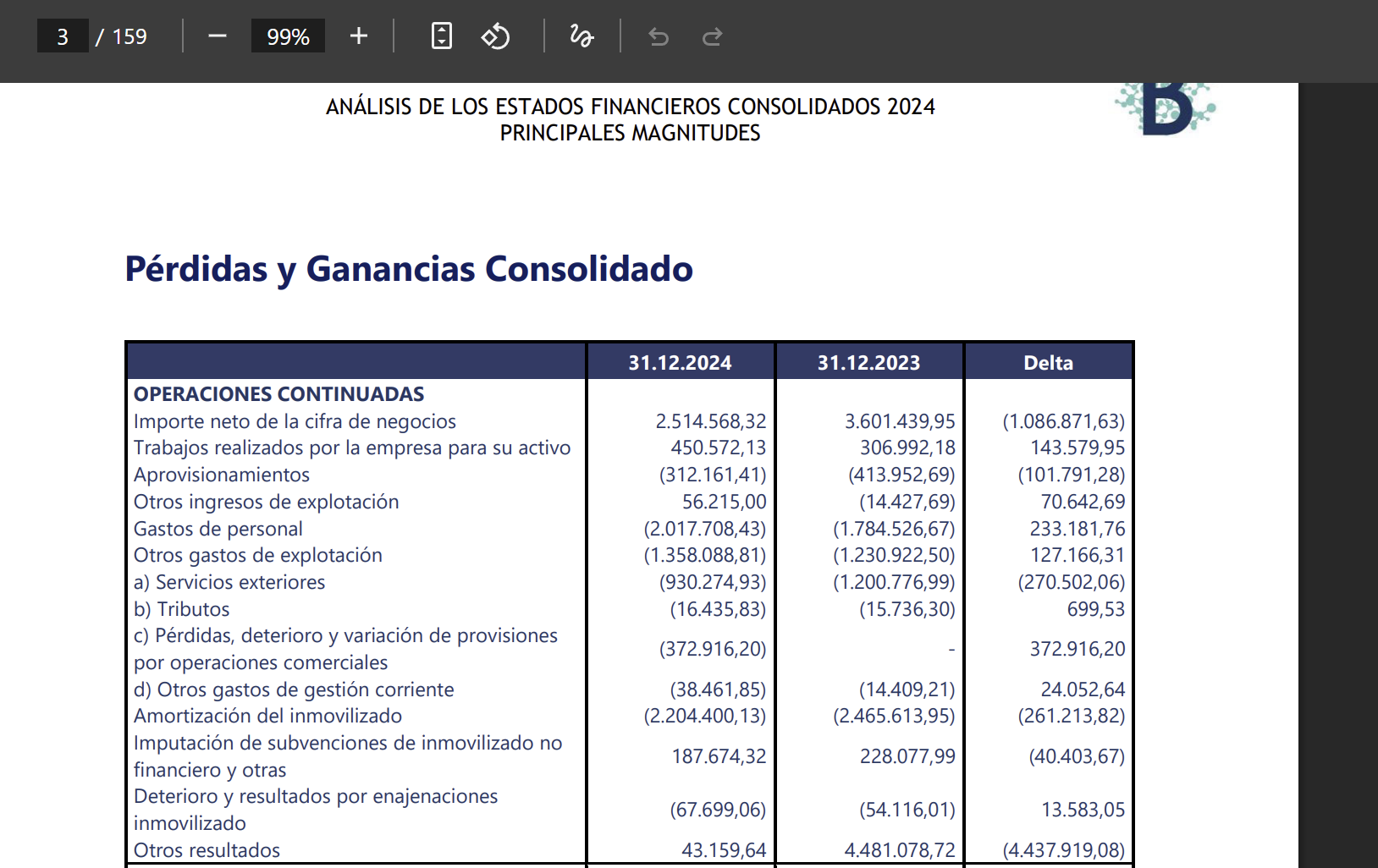Select the 'Otros resultados' label
This screenshot has width=1378, height=868.
tap(207, 850)
